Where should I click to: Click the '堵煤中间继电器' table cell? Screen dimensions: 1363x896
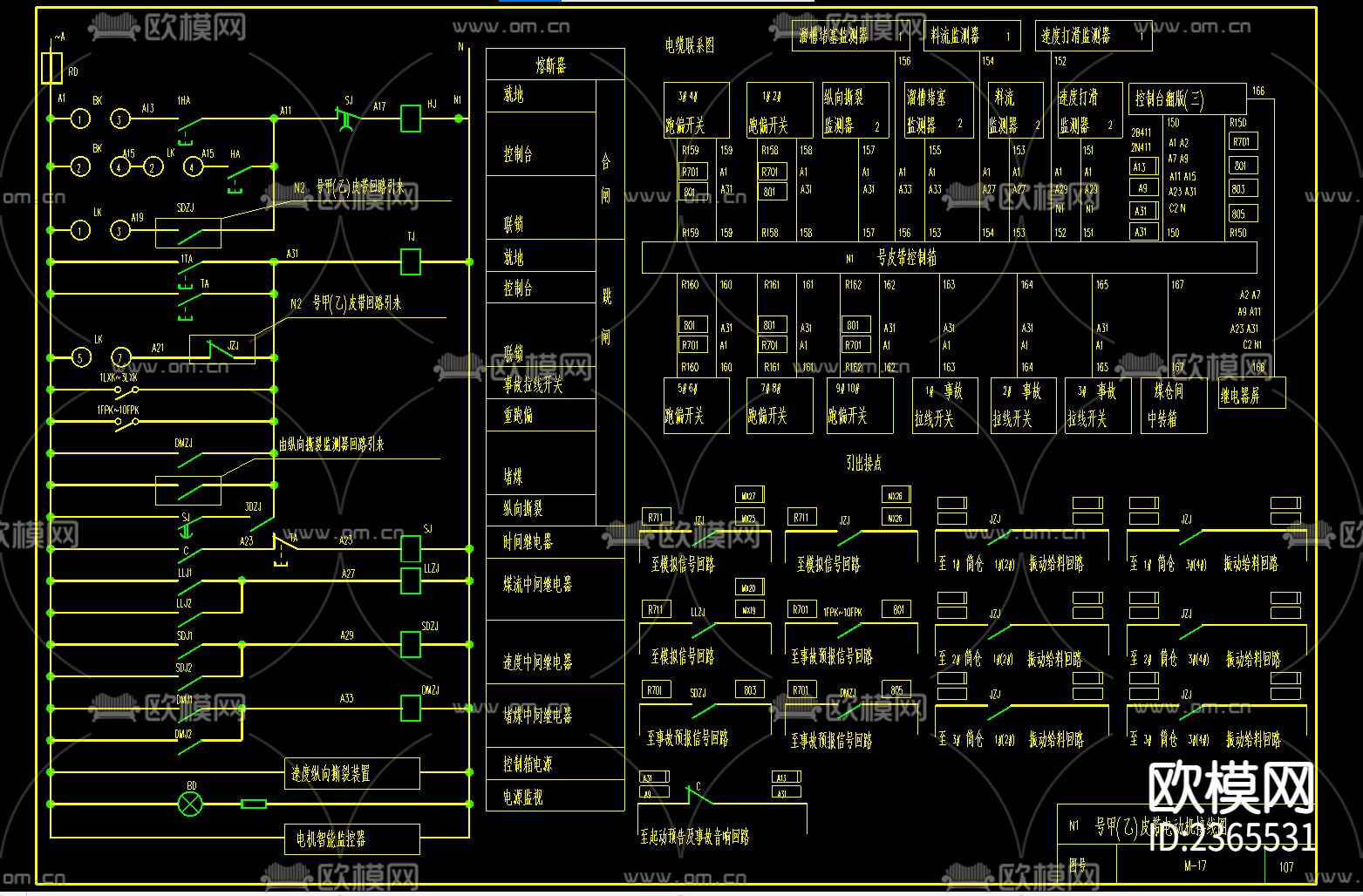[x=555, y=716]
